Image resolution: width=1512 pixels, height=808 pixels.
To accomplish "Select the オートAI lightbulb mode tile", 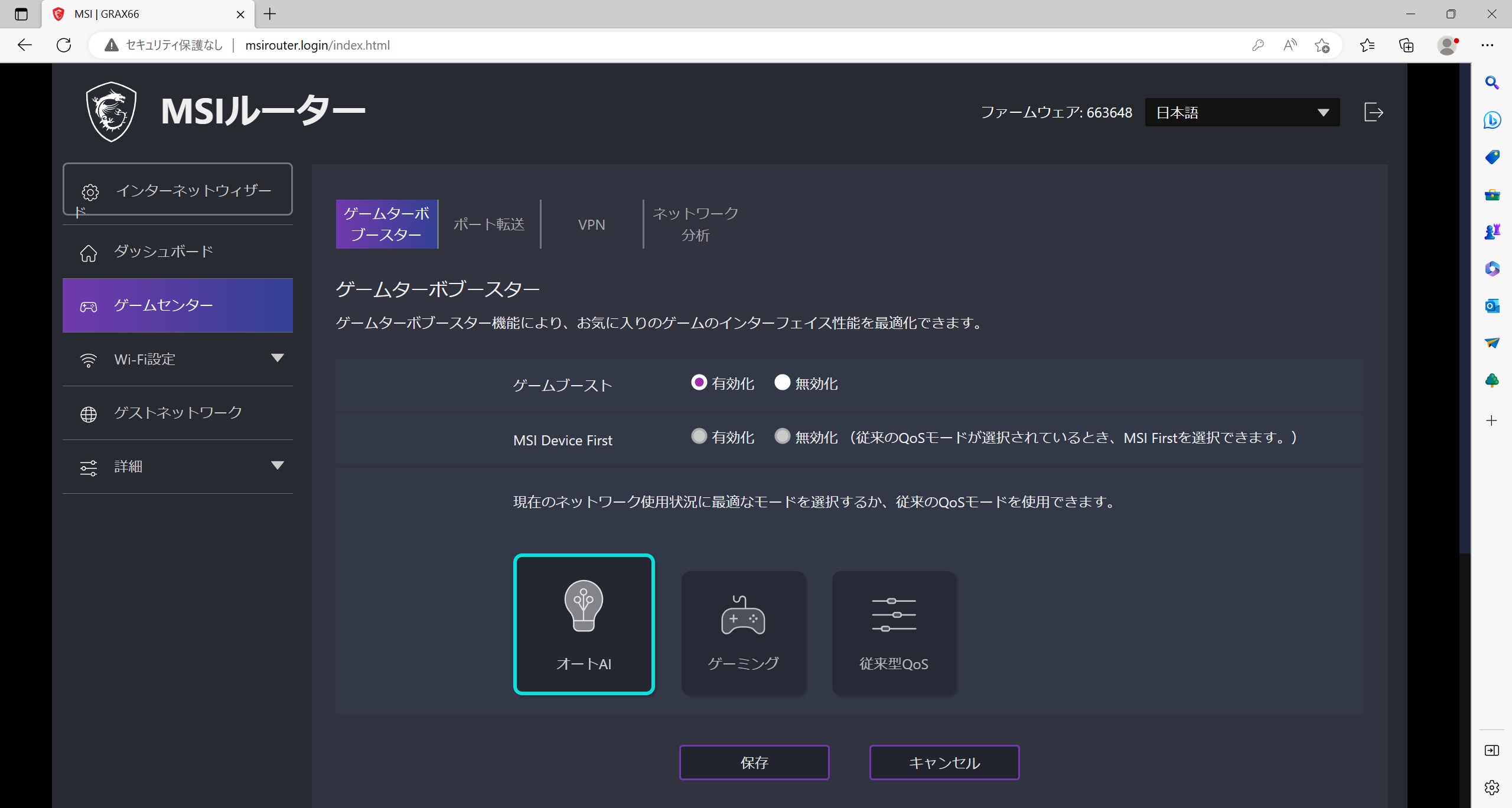I will click(x=584, y=624).
